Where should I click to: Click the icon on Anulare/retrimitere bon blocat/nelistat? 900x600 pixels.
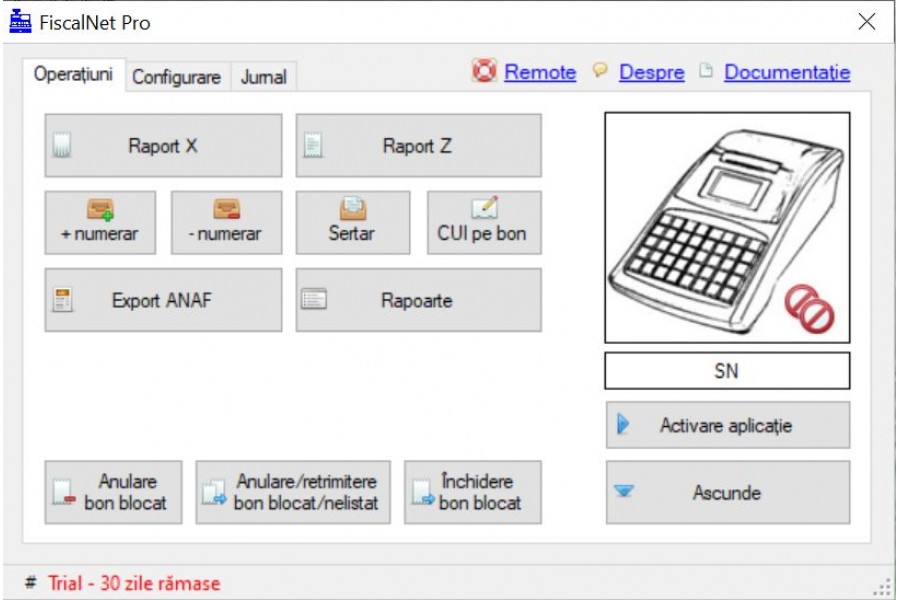[214, 493]
